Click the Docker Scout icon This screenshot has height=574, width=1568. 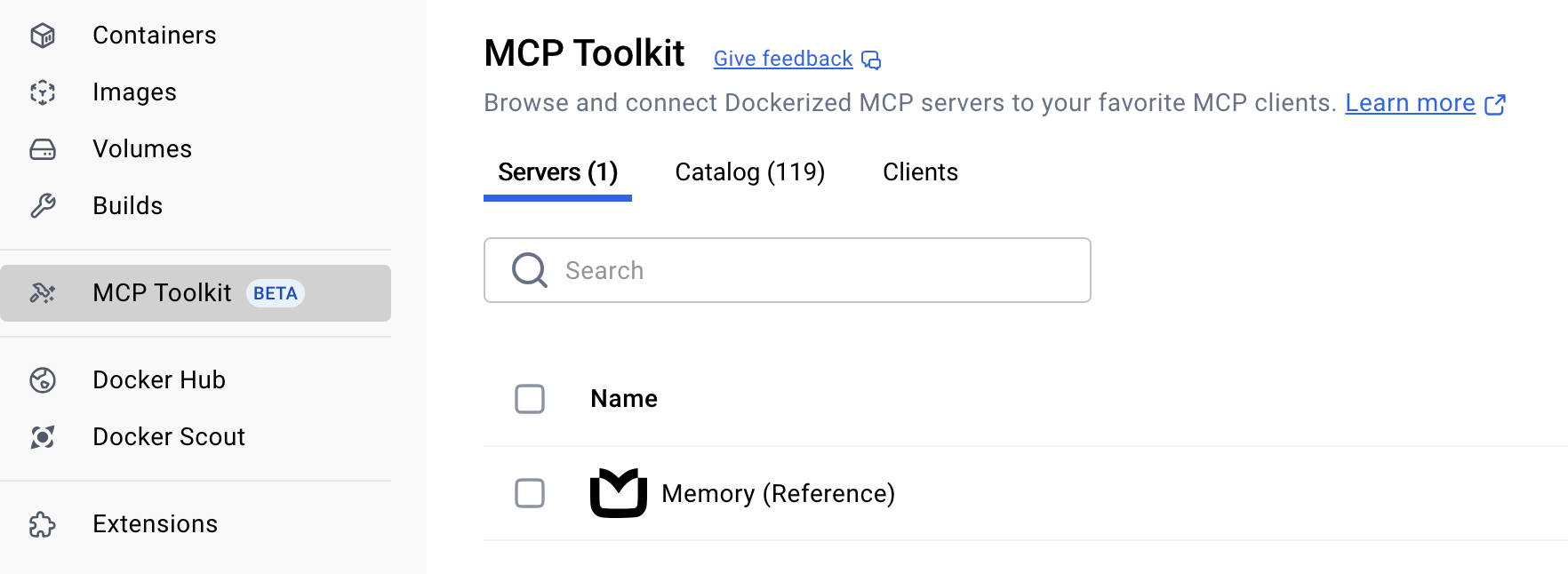pyautogui.click(x=43, y=437)
